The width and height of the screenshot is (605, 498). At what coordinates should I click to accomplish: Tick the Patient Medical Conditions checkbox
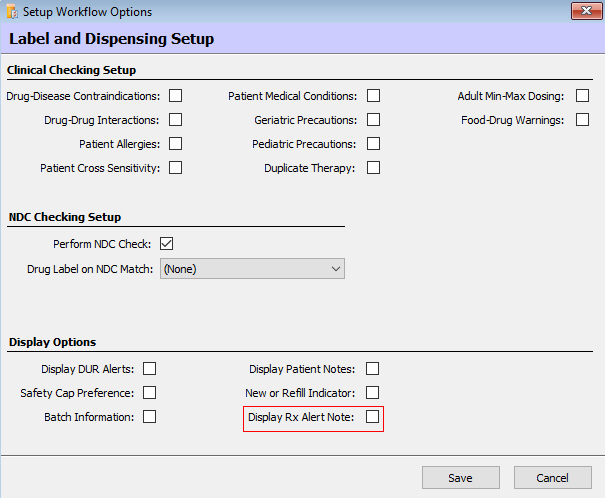click(373, 96)
